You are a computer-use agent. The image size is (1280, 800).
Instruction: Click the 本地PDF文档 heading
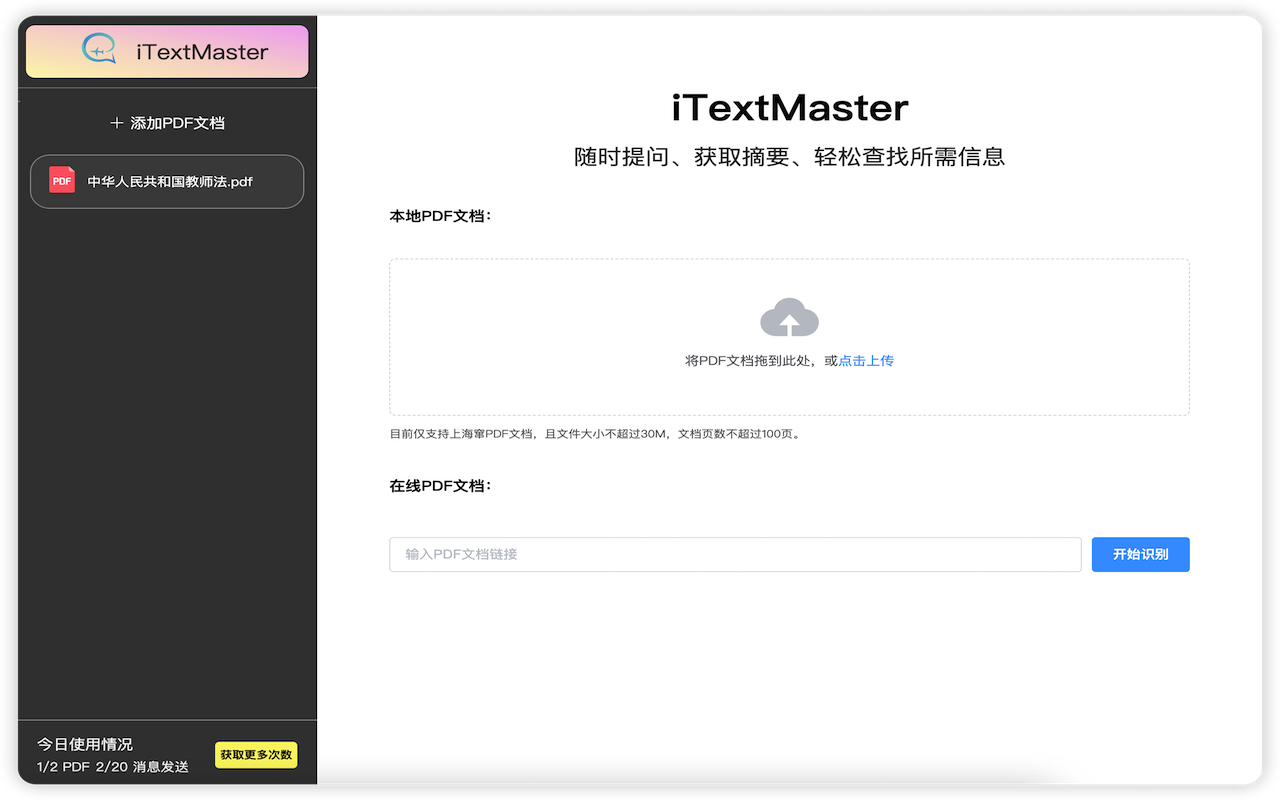(x=440, y=215)
